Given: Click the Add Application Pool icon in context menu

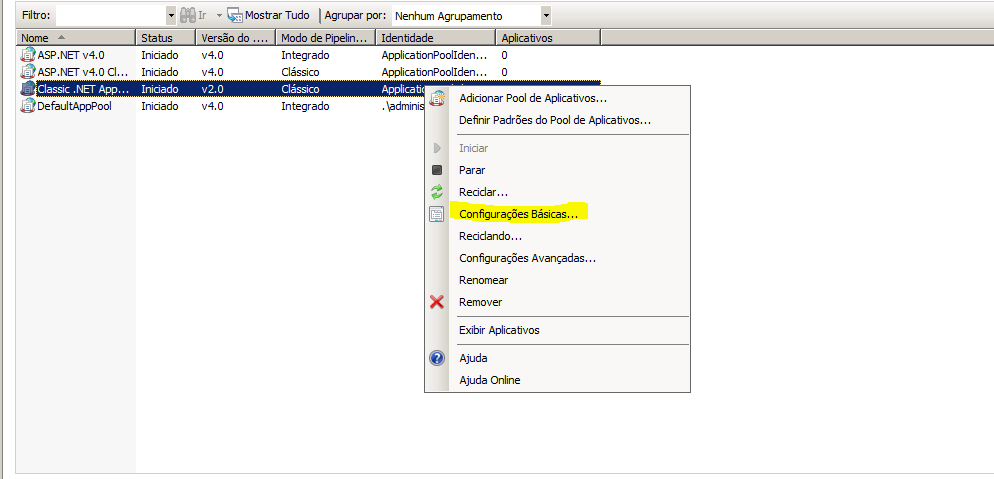Looking at the screenshot, I should click(437, 98).
